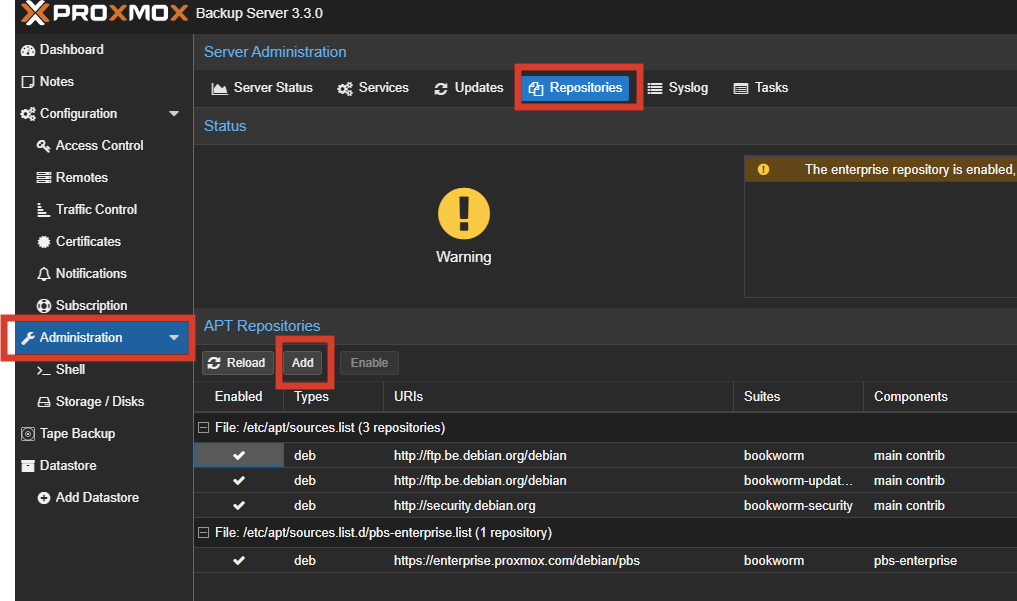This screenshot has height=601, width=1017.
Task: Switch to the Syslog tab
Action: click(678, 88)
